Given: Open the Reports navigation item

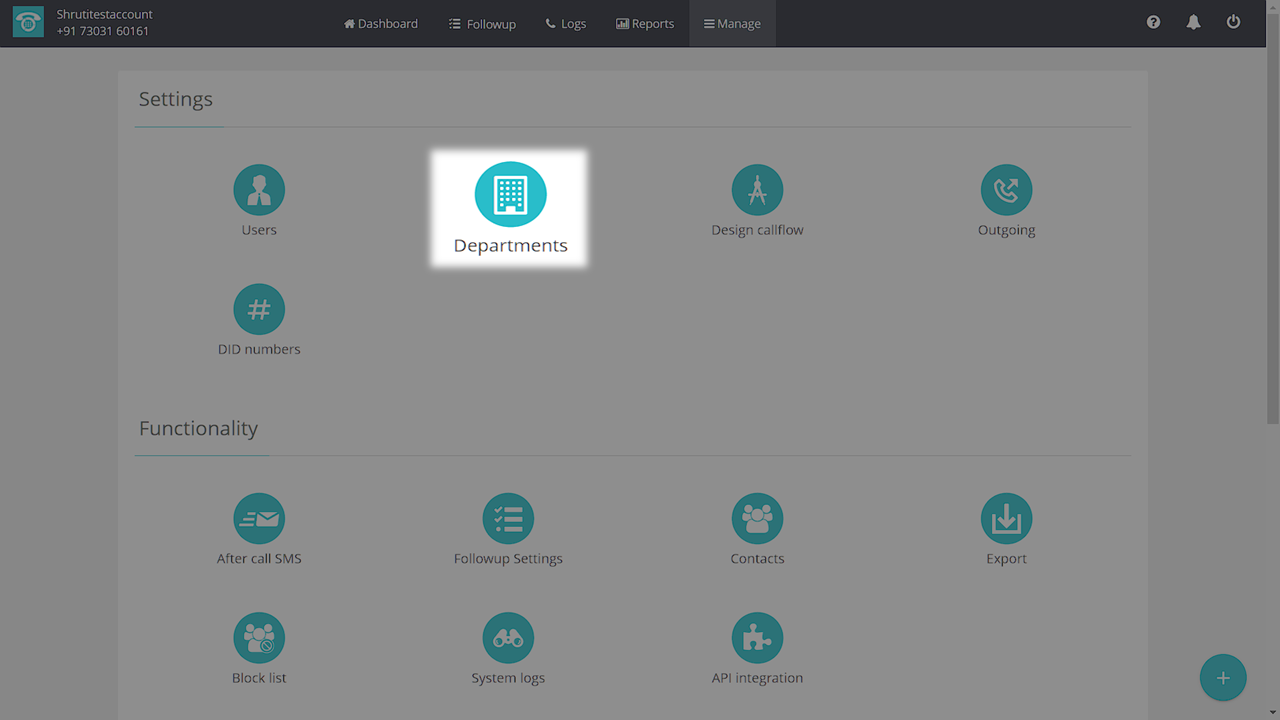Looking at the screenshot, I should [x=645, y=24].
